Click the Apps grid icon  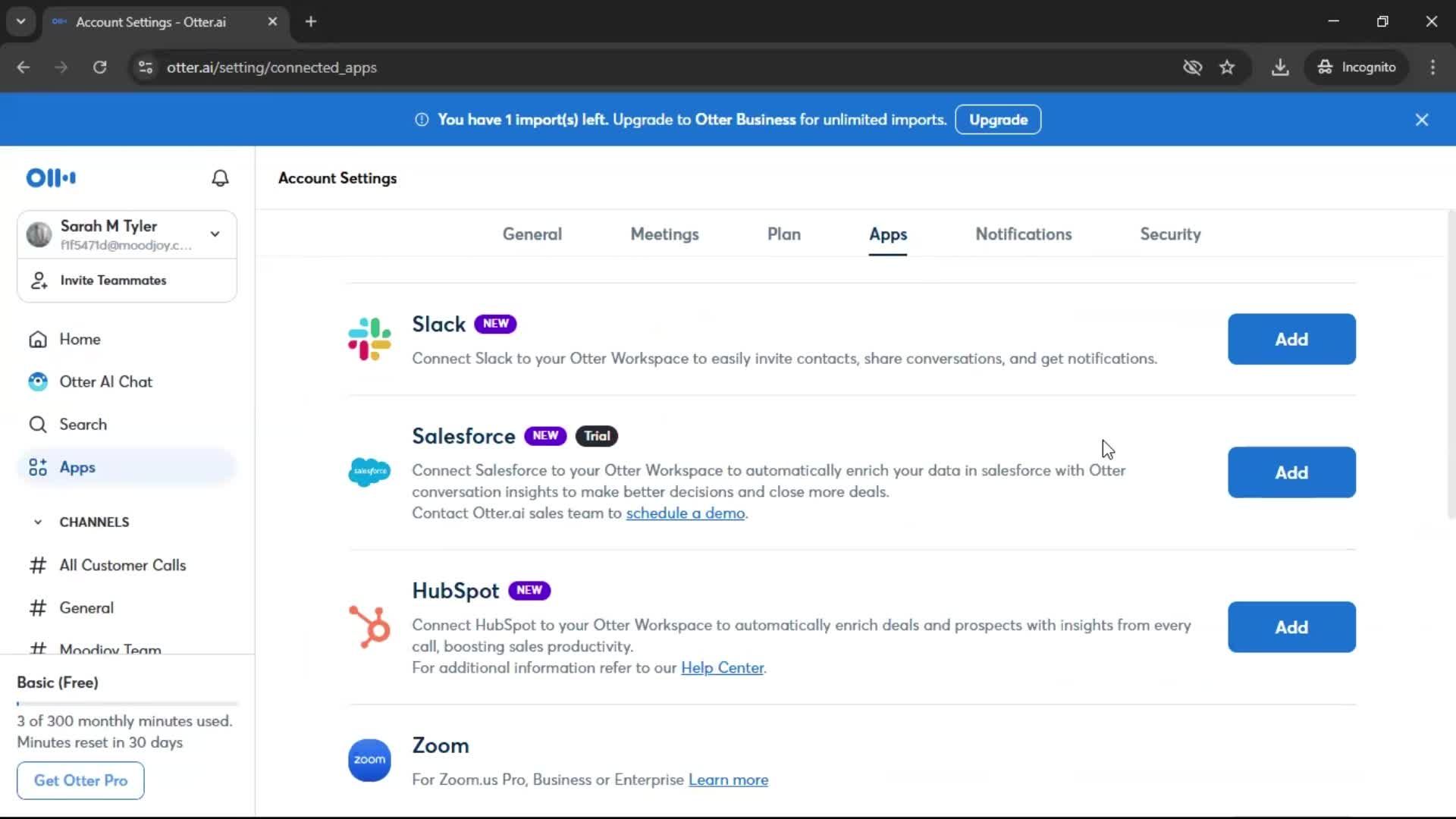point(38,467)
